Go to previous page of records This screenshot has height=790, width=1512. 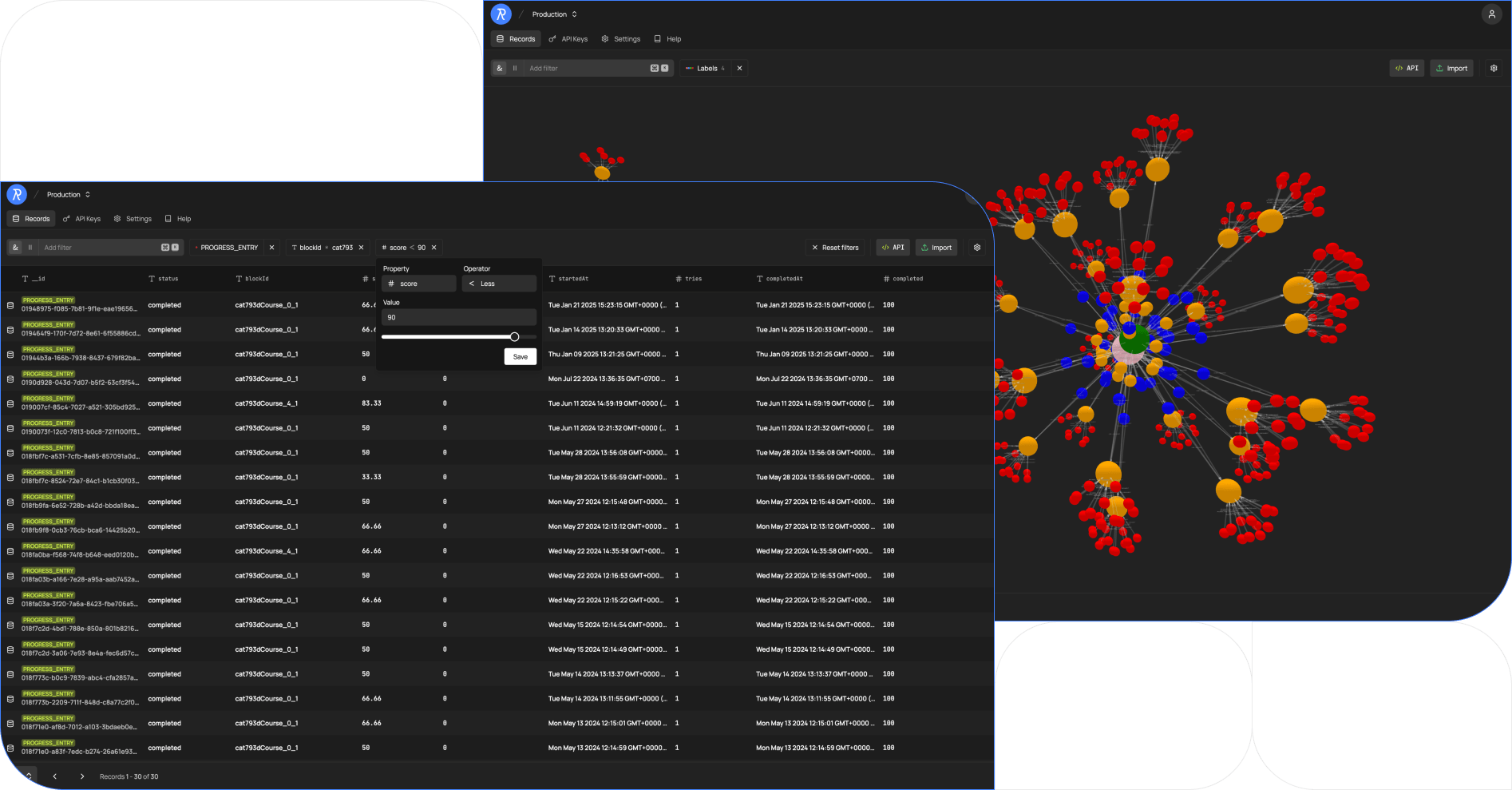pos(55,776)
